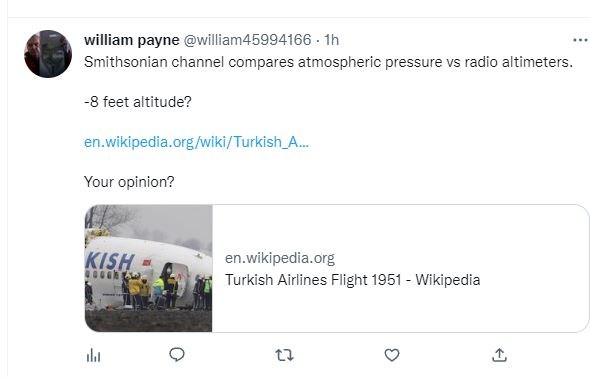This screenshot has width=590, height=377.
Task: View tweet analytics bar chart icon
Action: pos(93,355)
